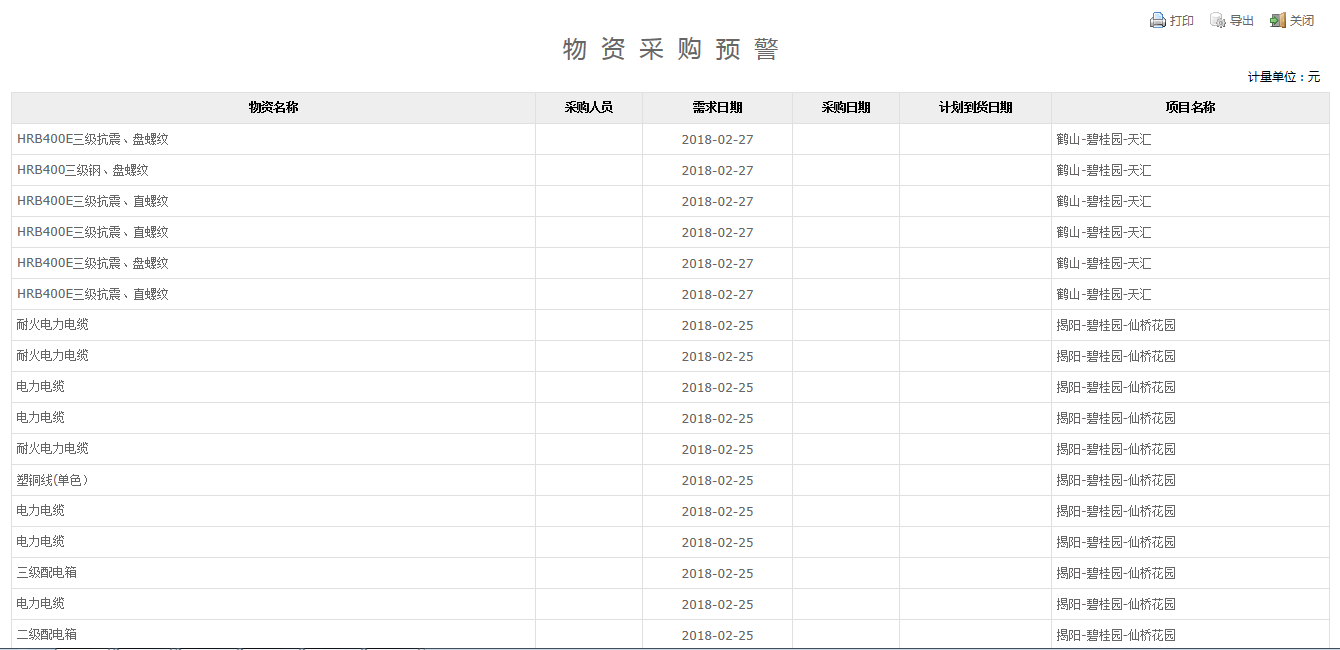This screenshot has width=1340, height=650.
Task: Click the 计量单位：元 label
Action: click(x=1283, y=77)
